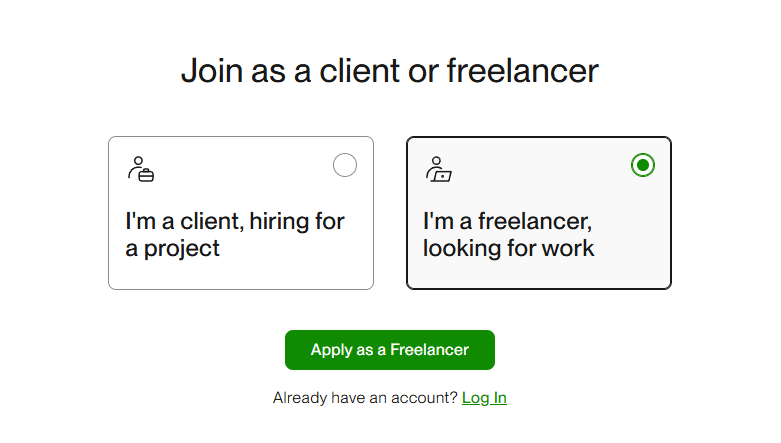This screenshot has width=781, height=443.
Task: Select the unselected client radio button
Action: (x=345, y=166)
